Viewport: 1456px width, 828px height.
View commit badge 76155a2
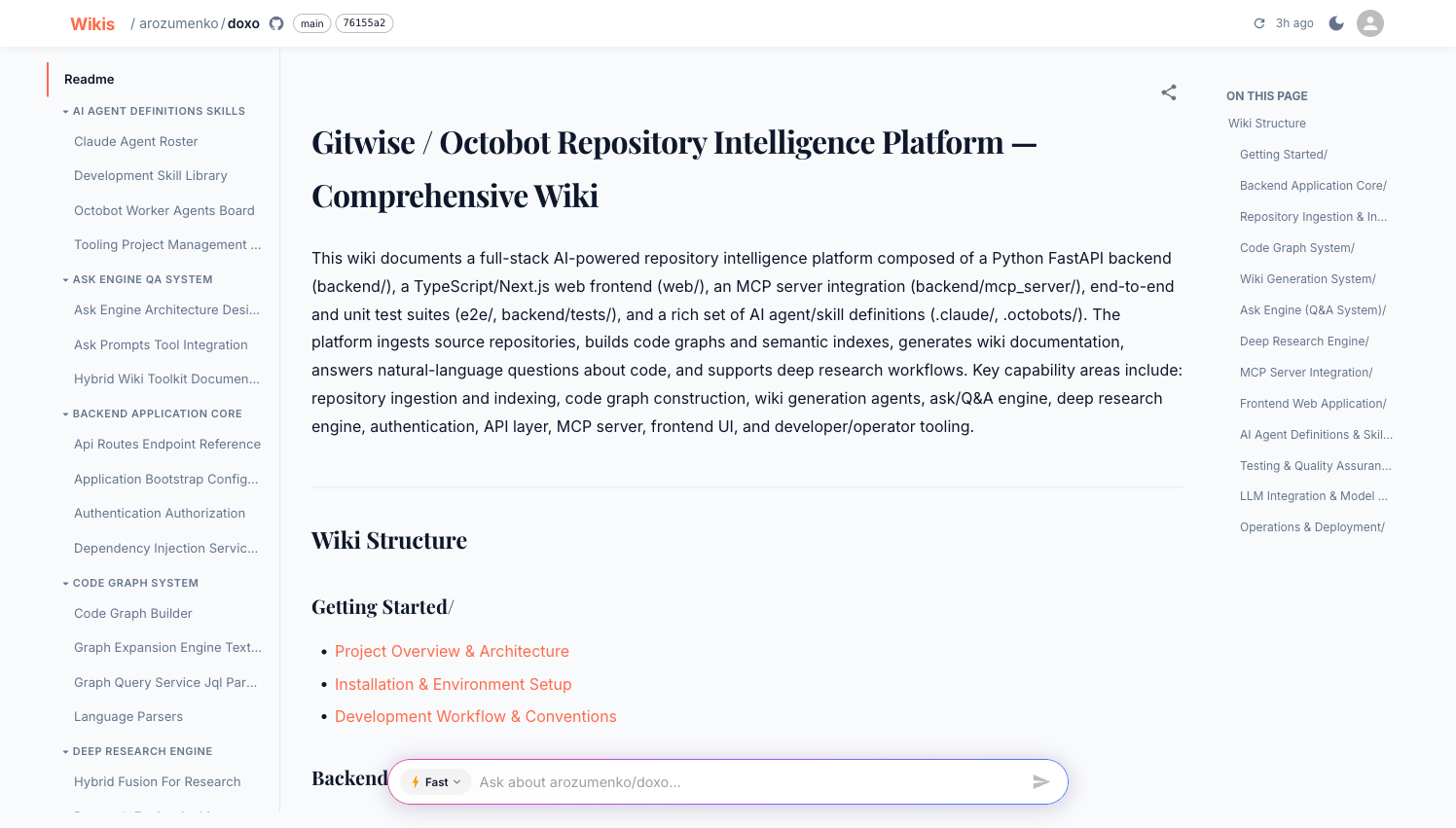[x=364, y=22]
